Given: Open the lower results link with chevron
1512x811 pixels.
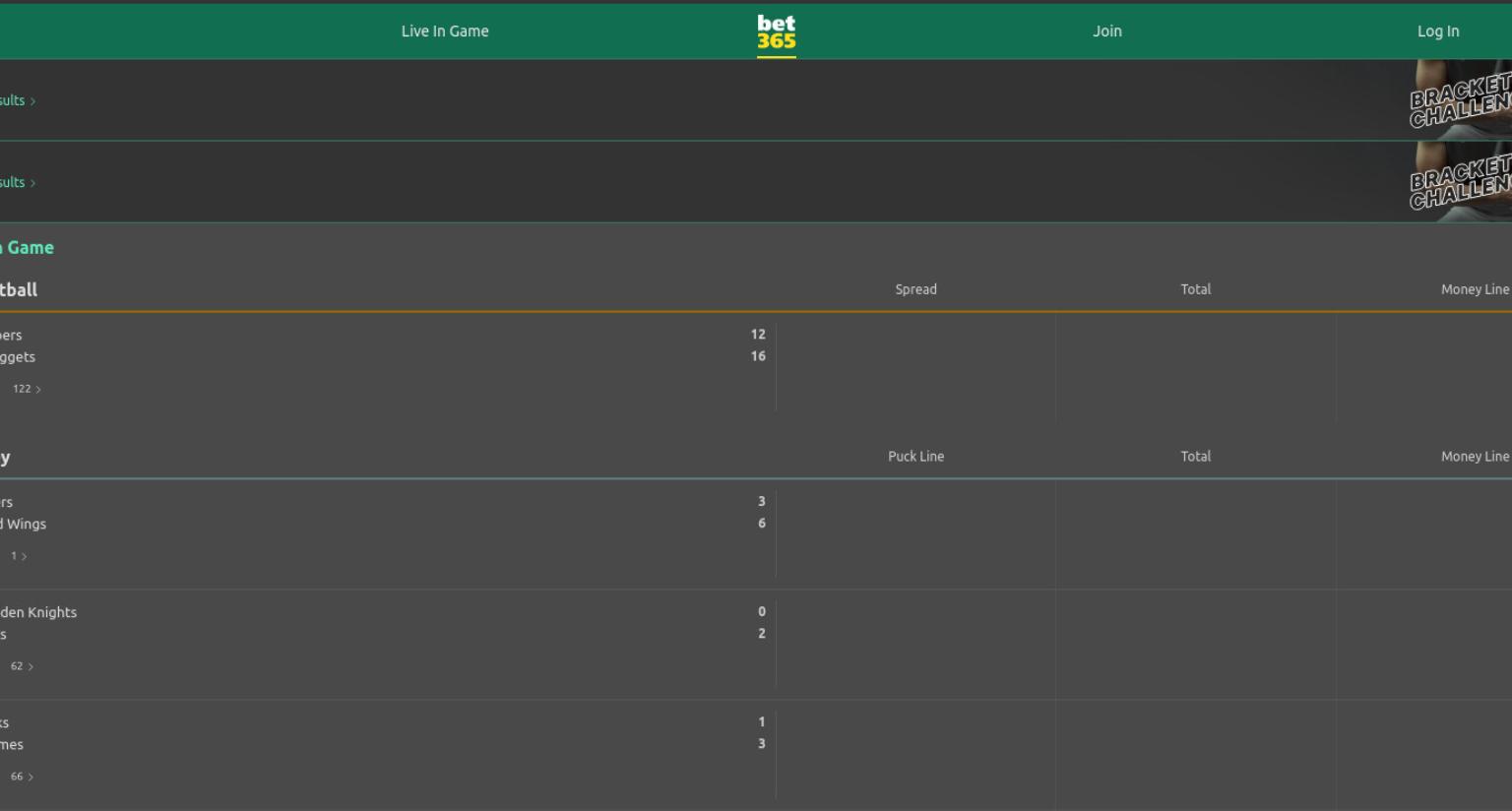Looking at the screenshot, I should point(18,182).
